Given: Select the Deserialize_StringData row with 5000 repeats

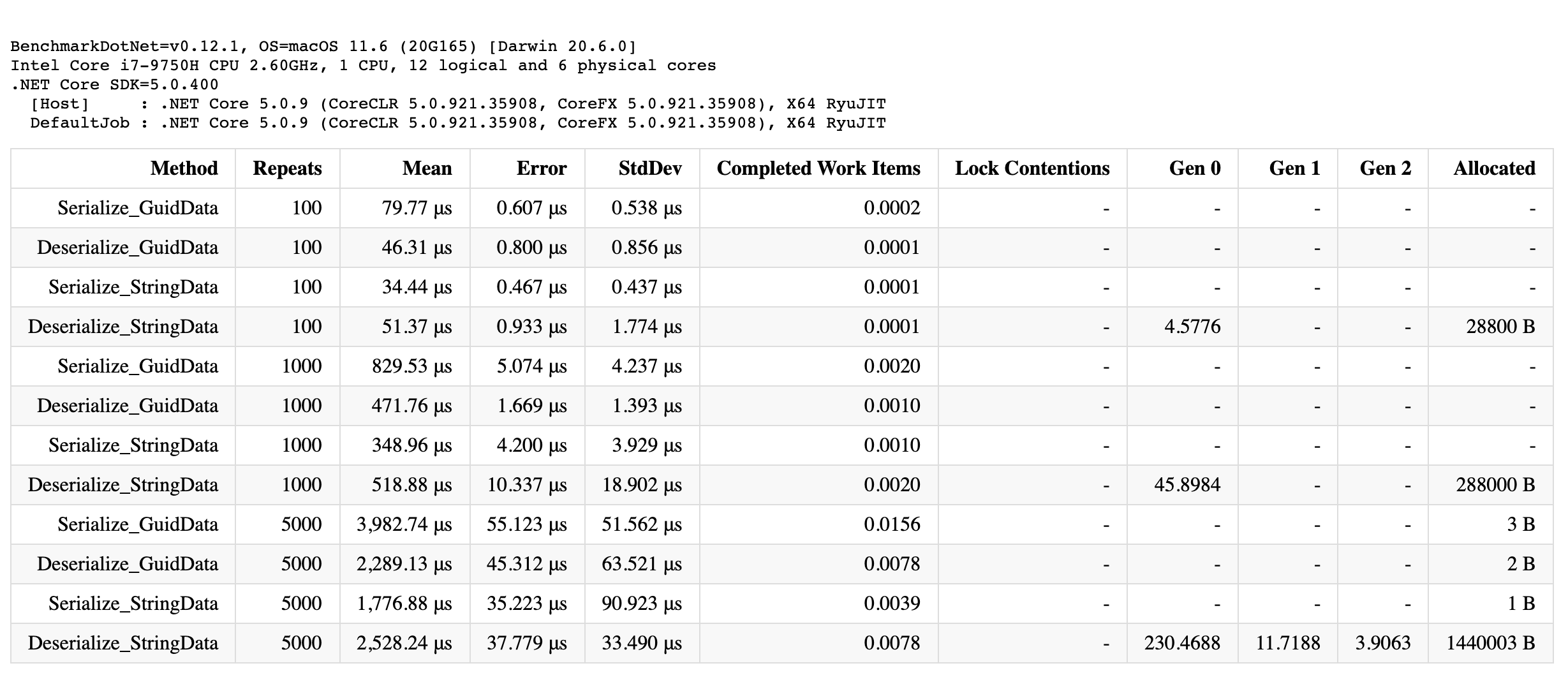Looking at the screenshot, I should point(128,643).
